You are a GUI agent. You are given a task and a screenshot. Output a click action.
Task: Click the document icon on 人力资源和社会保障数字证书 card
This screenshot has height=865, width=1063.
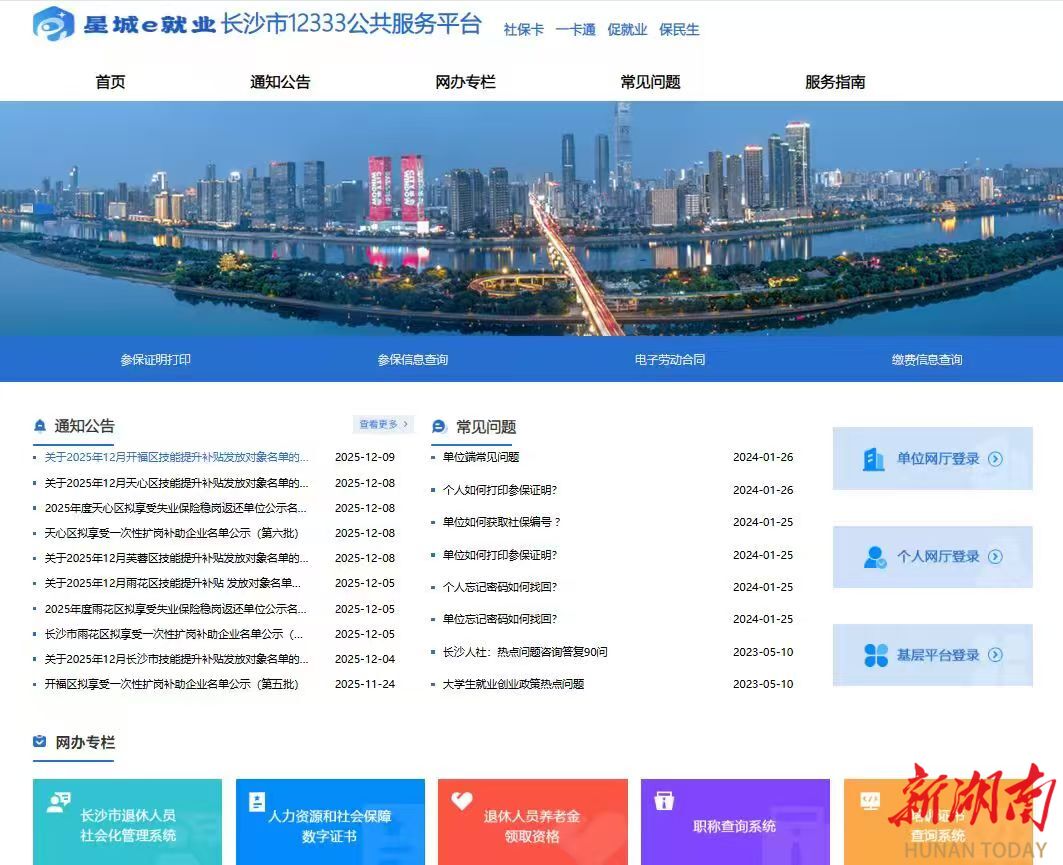pyautogui.click(x=257, y=801)
